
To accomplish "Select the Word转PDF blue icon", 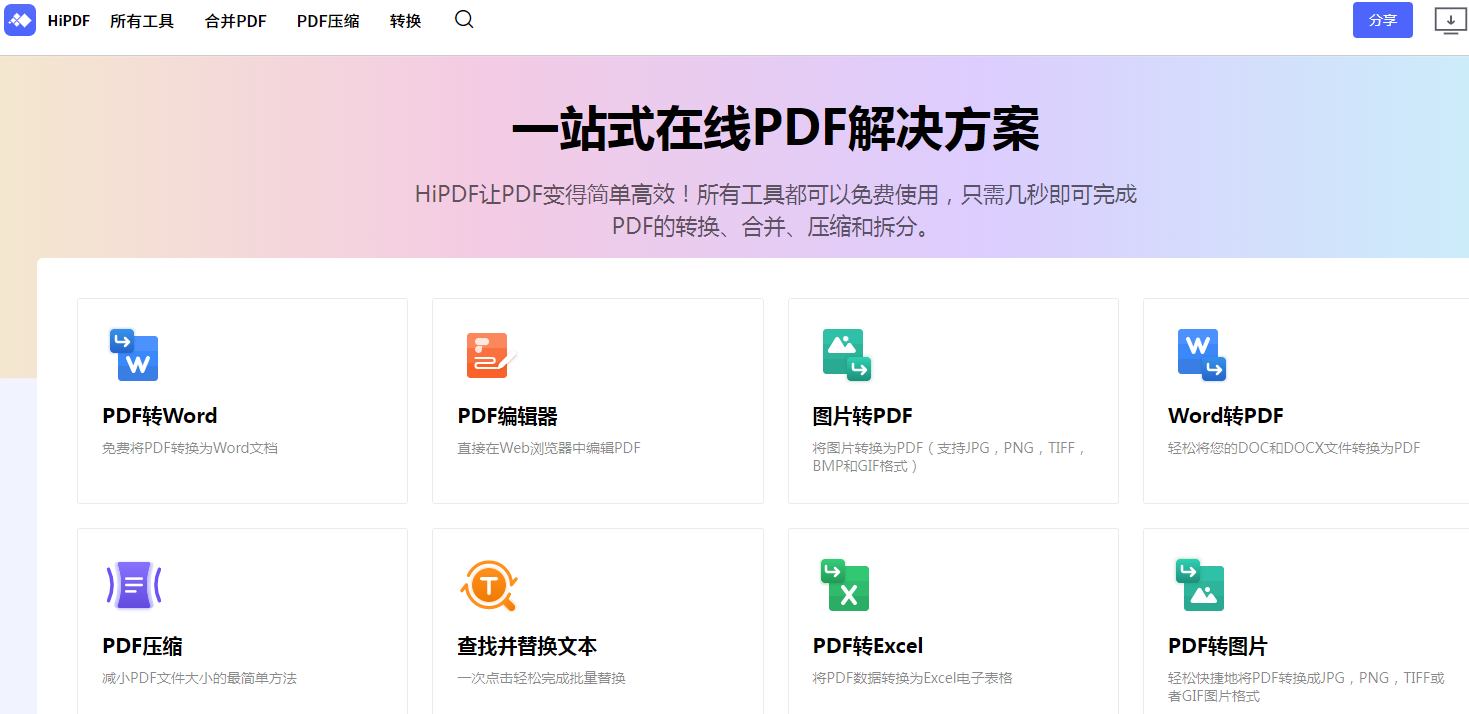I will [1200, 355].
